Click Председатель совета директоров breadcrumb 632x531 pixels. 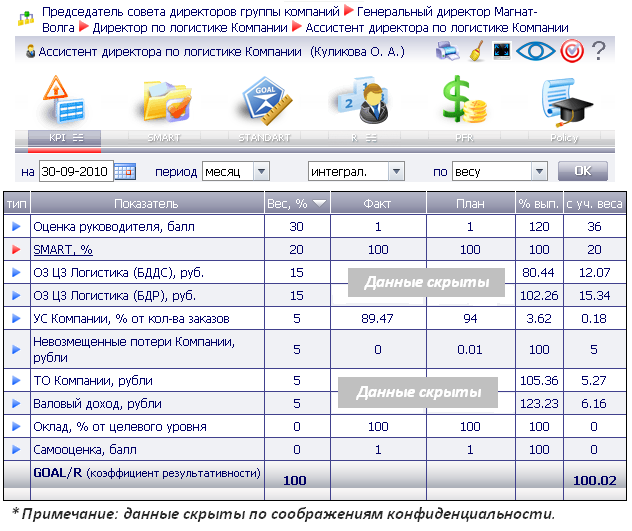(191, 12)
